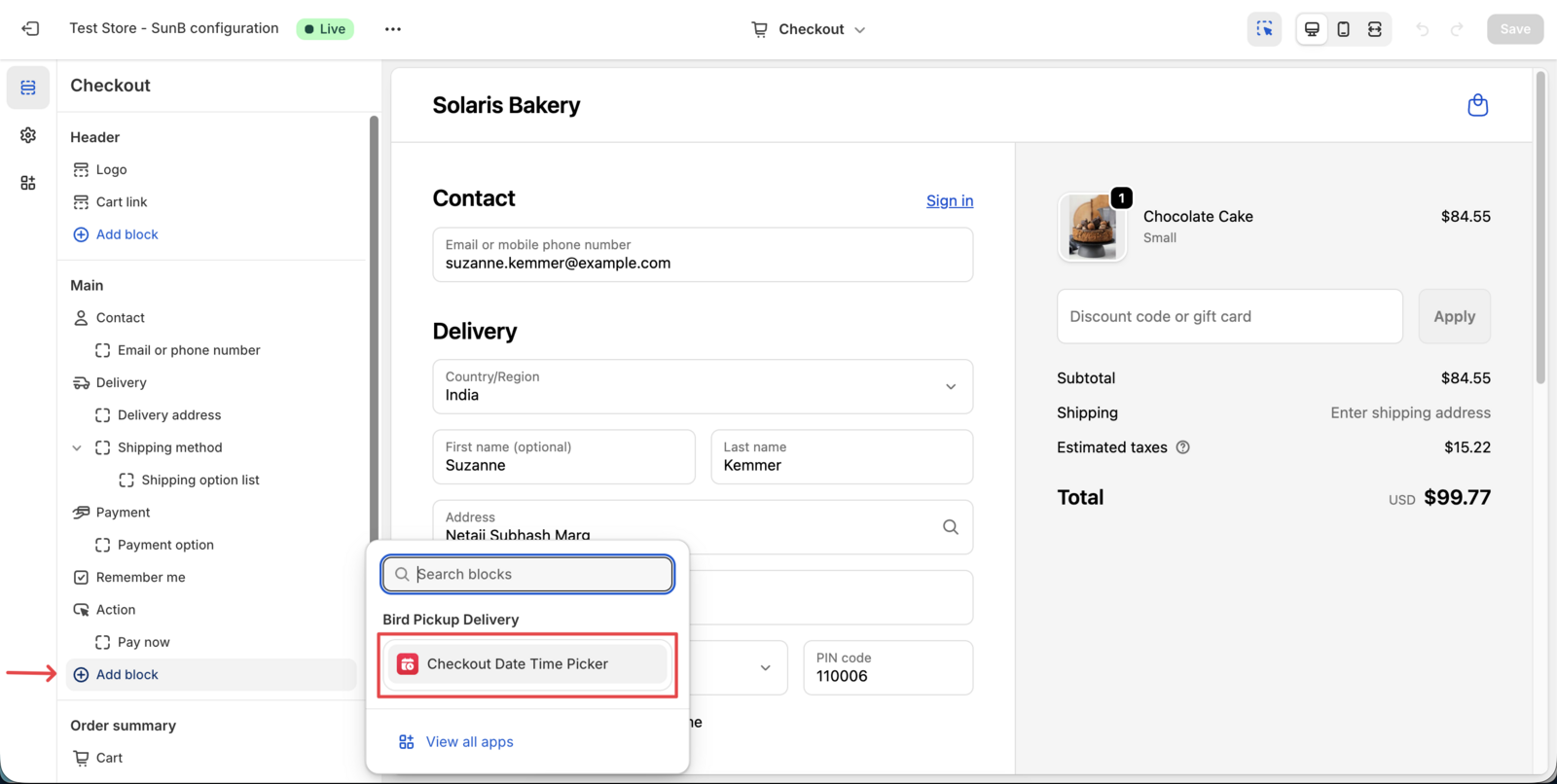Click the shopping bag cart icon
This screenshot has height=784, width=1557.
pyautogui.click(x=1477, y=105)
